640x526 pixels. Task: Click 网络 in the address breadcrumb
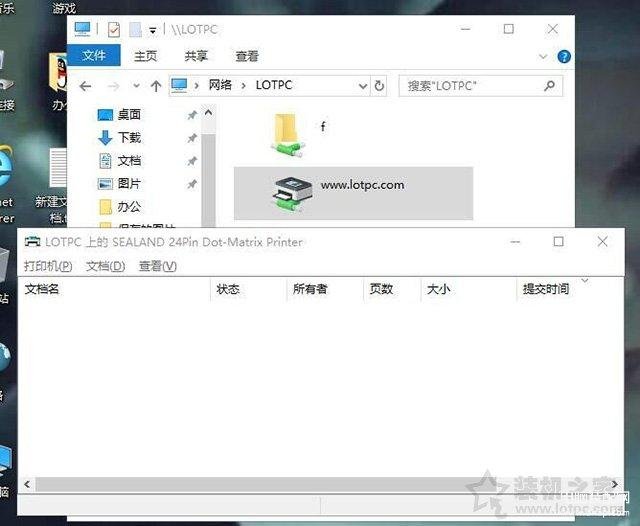coord(220,85)
